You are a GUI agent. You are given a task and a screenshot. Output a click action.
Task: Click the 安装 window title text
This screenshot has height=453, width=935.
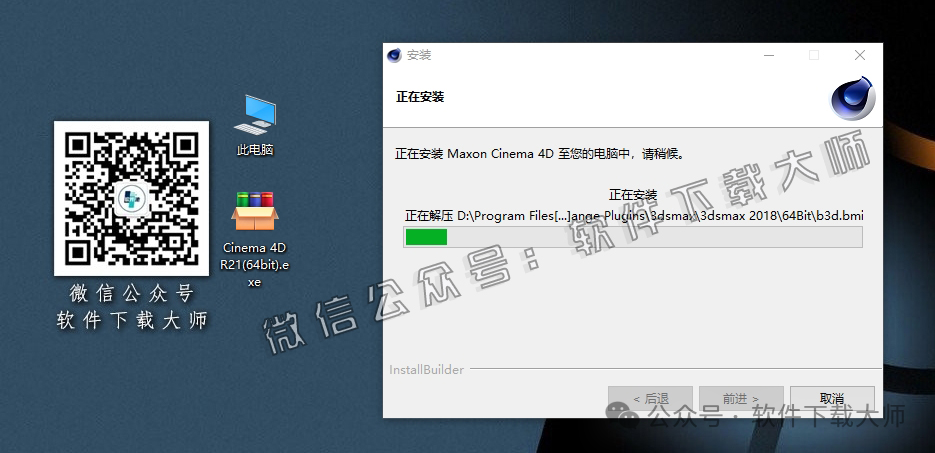(419, 55)
